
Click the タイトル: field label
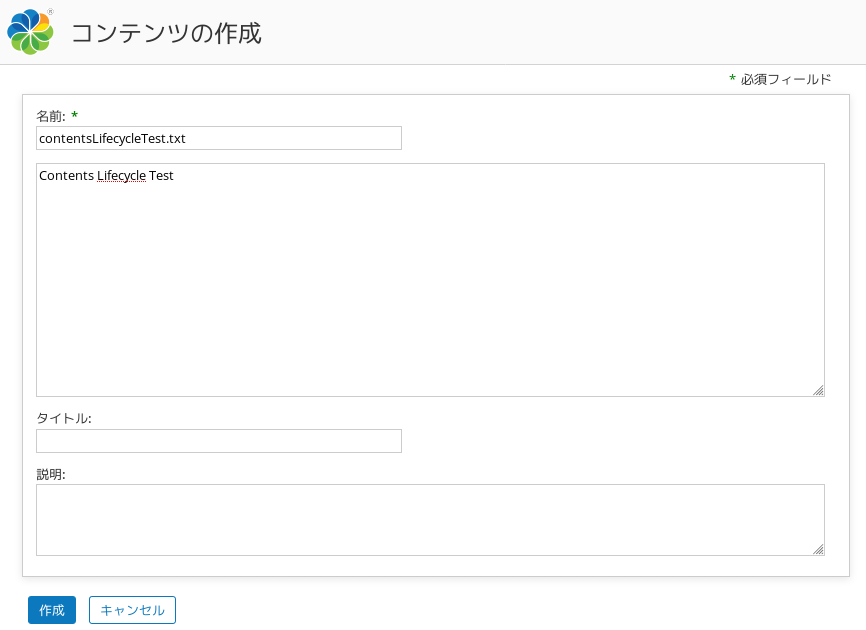pyautogui.click(x=64, y=419)
